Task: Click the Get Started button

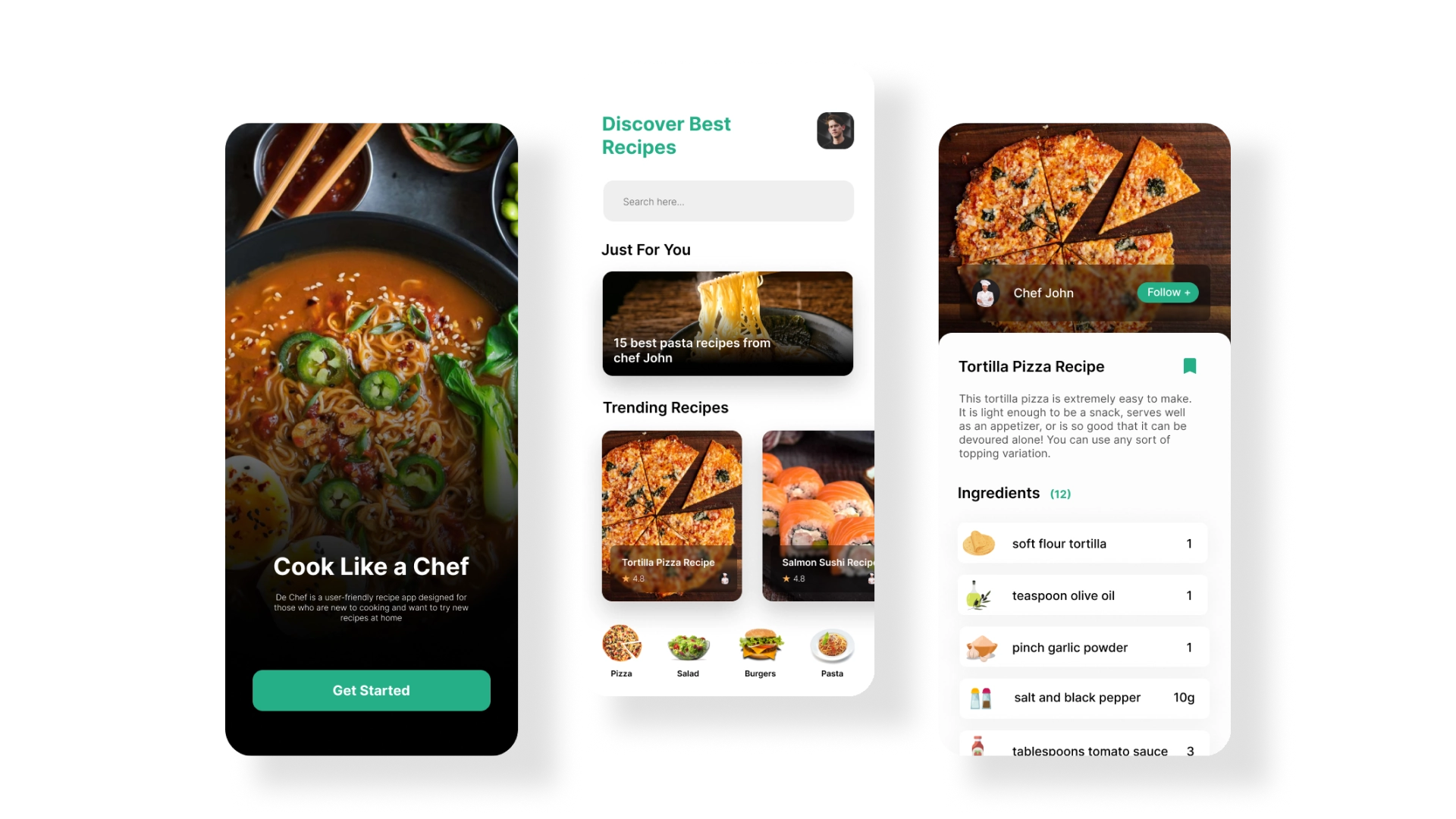Action: click(x=370, y=690)
